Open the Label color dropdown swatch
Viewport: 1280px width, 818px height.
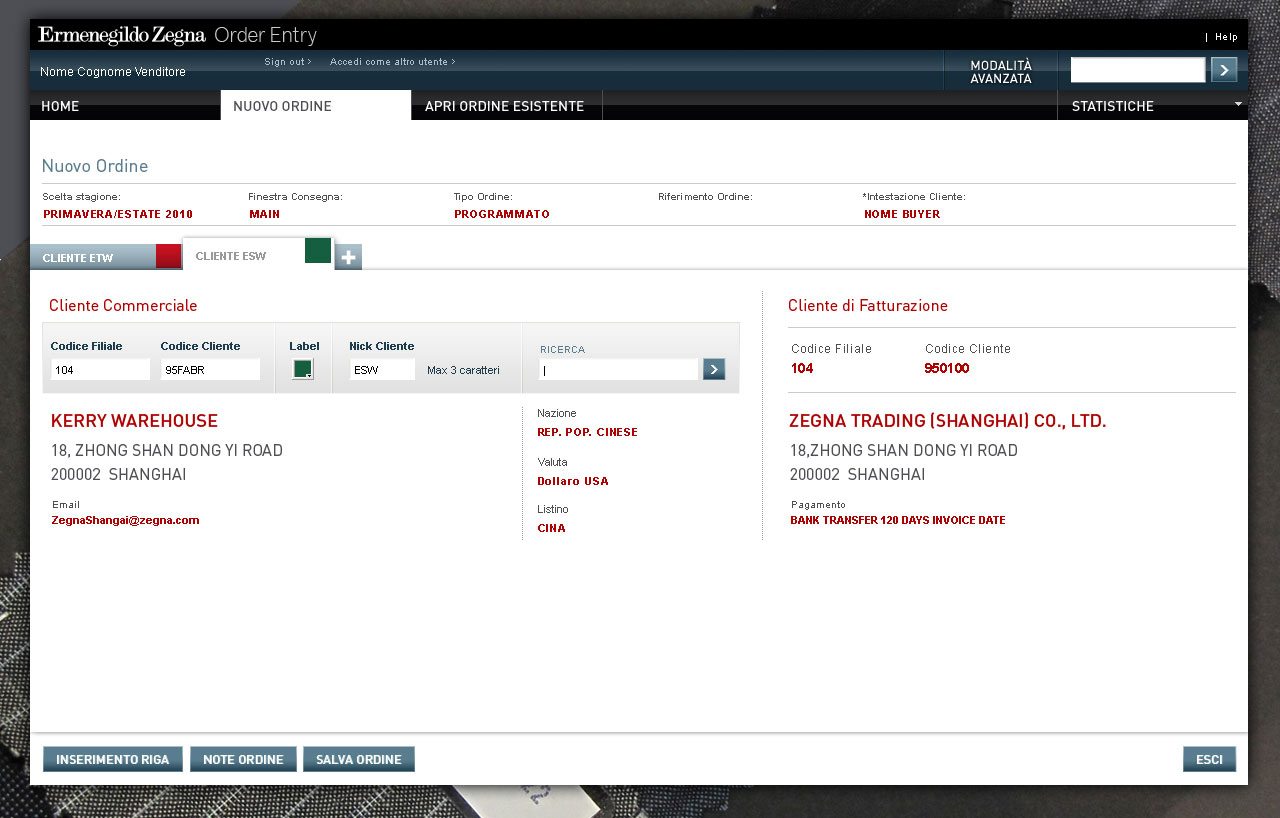[303, 369]
